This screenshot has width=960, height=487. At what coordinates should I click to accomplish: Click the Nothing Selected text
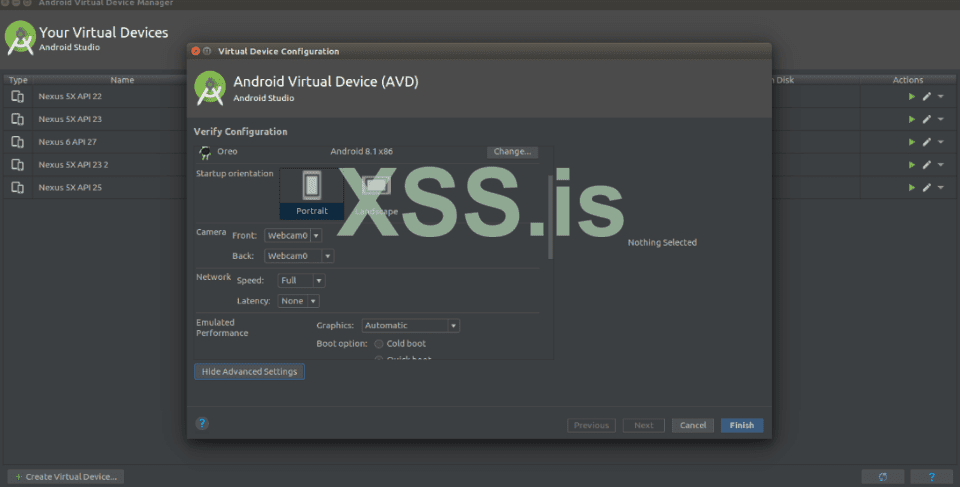pos(662,243)
